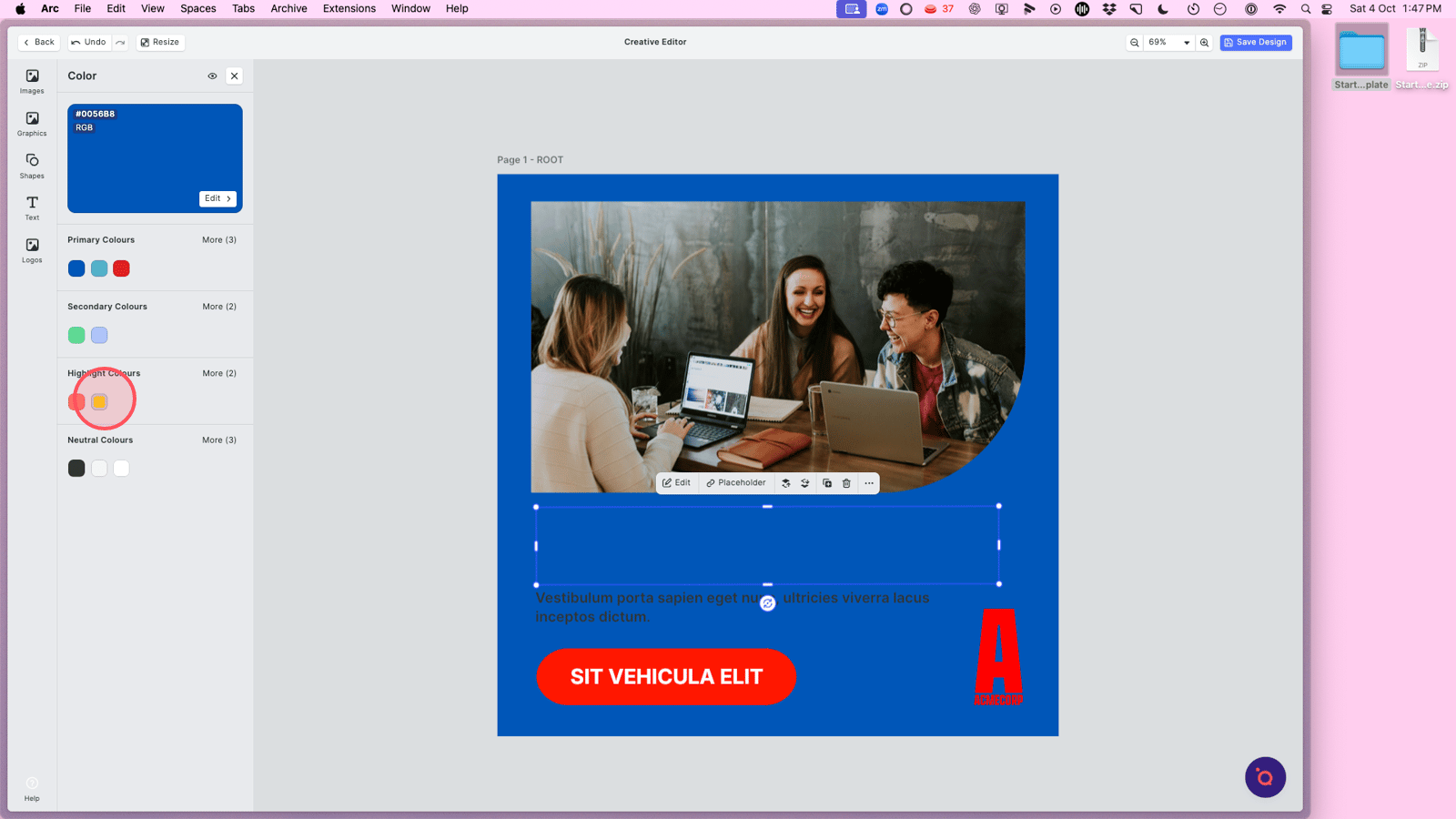Select the white neutral colour swatch
Screen dimensions: 1456x819
click(121, 469)
